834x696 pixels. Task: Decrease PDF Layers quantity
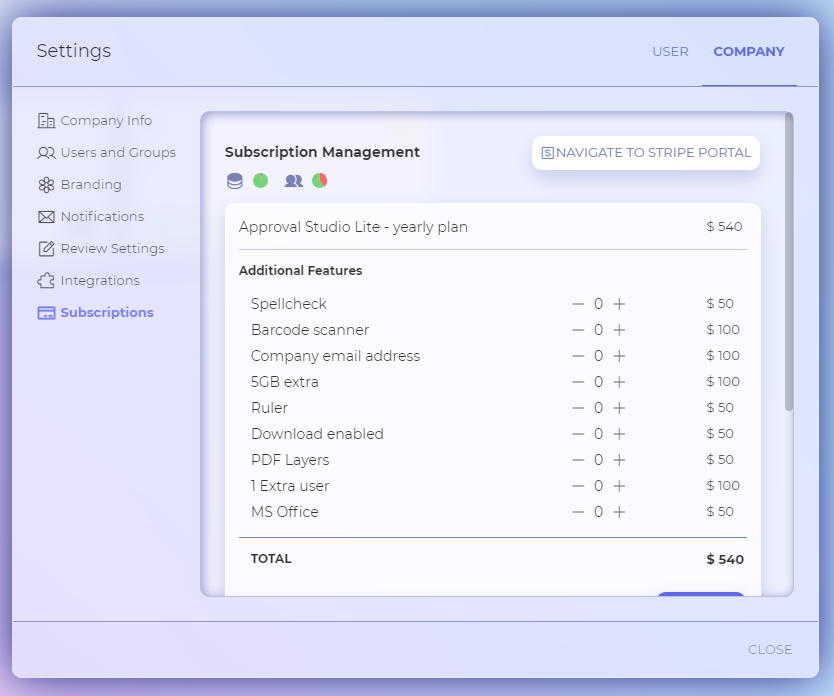(578, 460)
